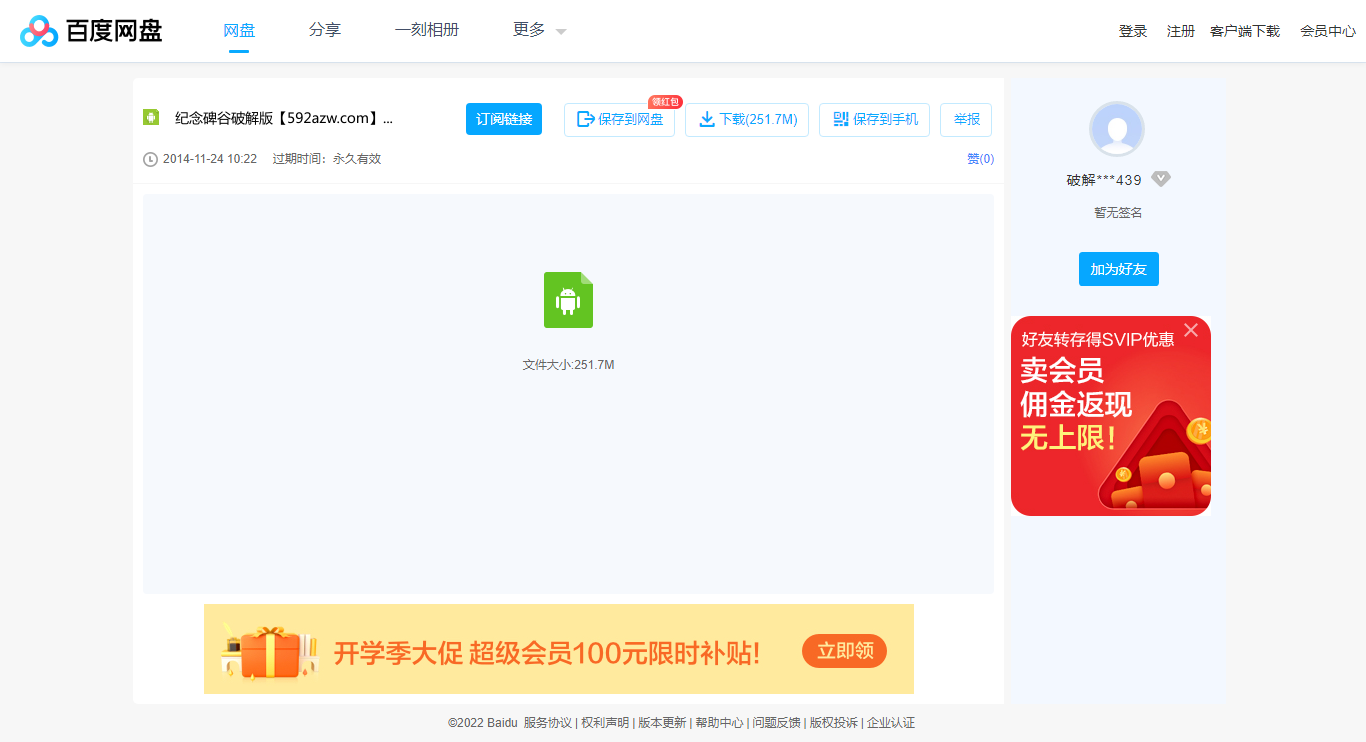Click 加为好友 to add friend

[x=1118, y=268]
